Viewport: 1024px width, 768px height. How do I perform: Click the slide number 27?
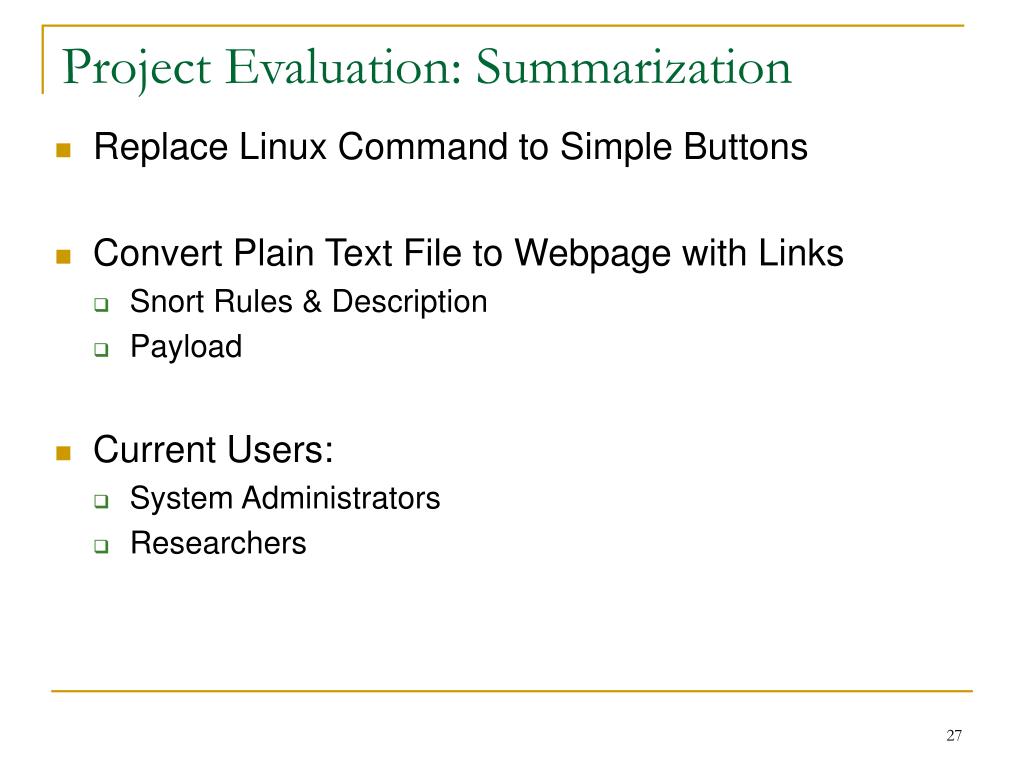click(953, 735)
